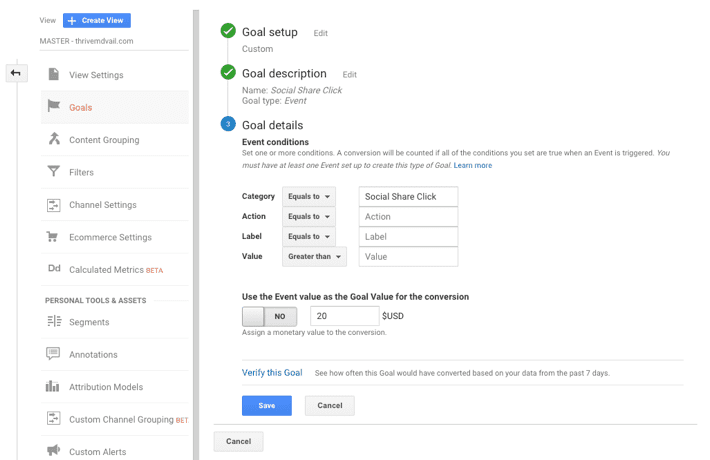Click the back arrow icon
Image resolution: width=710 pixels, height=460 pixels.
point(16,73)
